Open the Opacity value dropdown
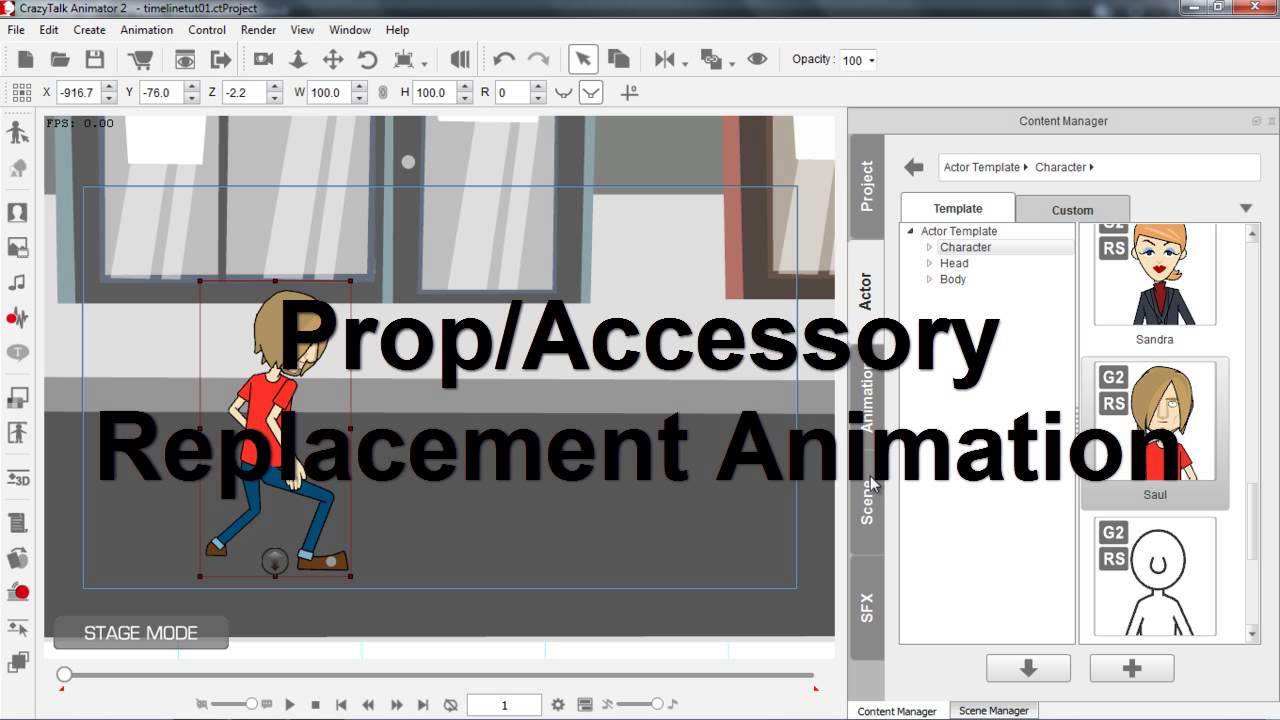Screen dimensions: 1280x720 pyautogui.click(x=871, y=61)
